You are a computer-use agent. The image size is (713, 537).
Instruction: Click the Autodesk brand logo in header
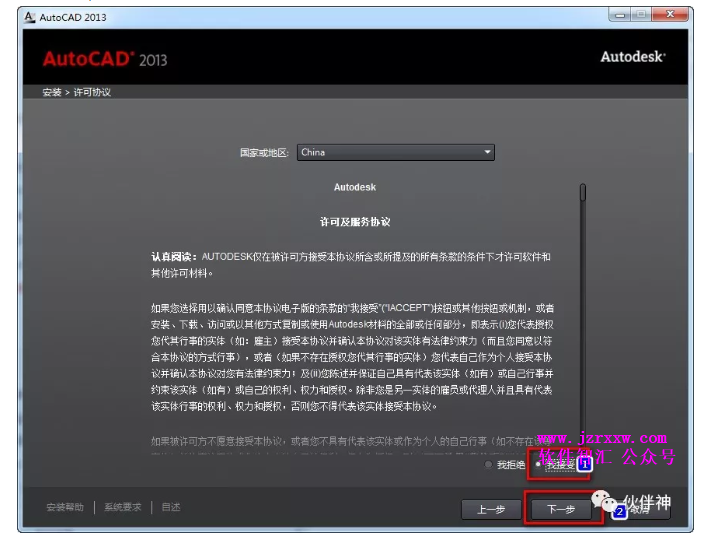coord(633,57)
